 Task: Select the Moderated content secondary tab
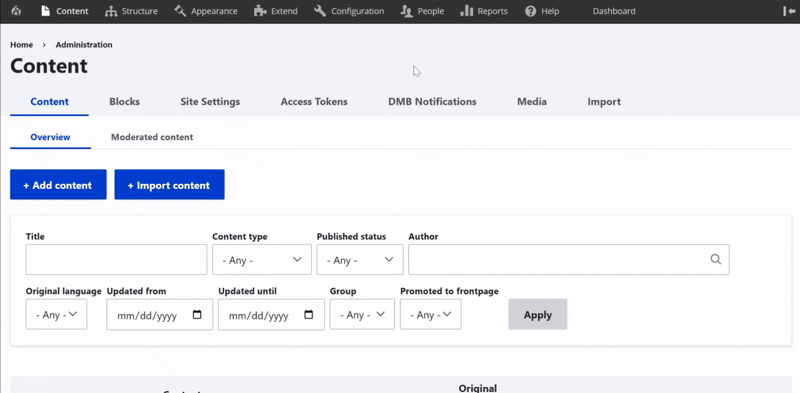click(152, 137)
